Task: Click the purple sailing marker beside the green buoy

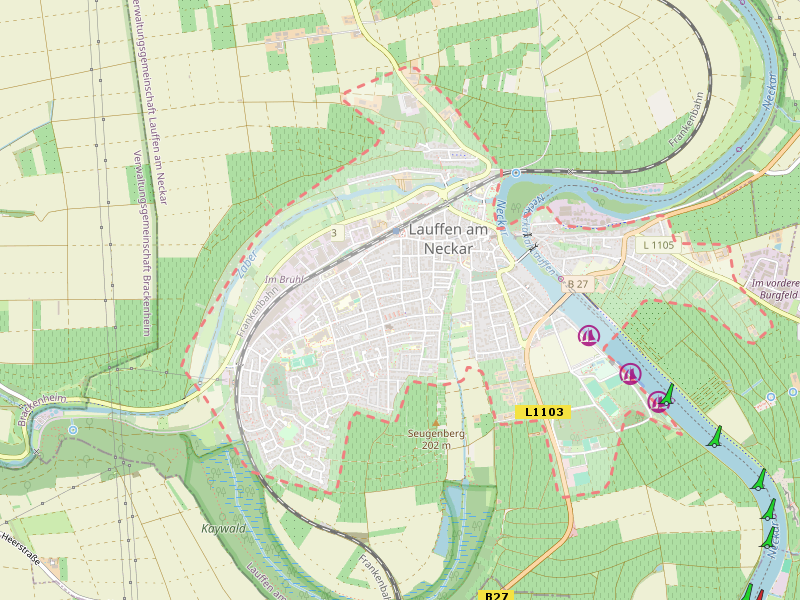Action: pyautogui.click(x=657, y=401)
